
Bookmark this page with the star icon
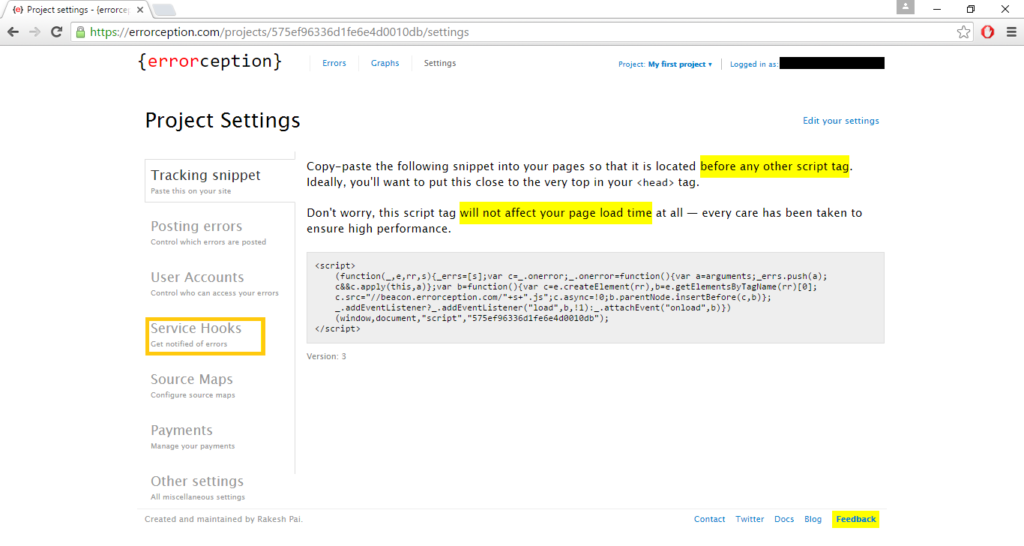click(x=963, y=32)
